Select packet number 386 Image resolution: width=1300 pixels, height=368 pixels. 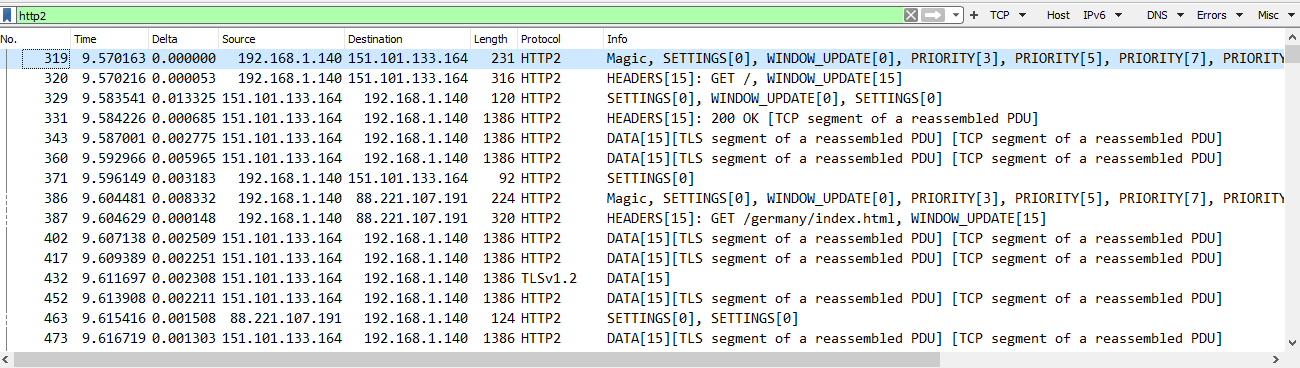coord(57,198)
